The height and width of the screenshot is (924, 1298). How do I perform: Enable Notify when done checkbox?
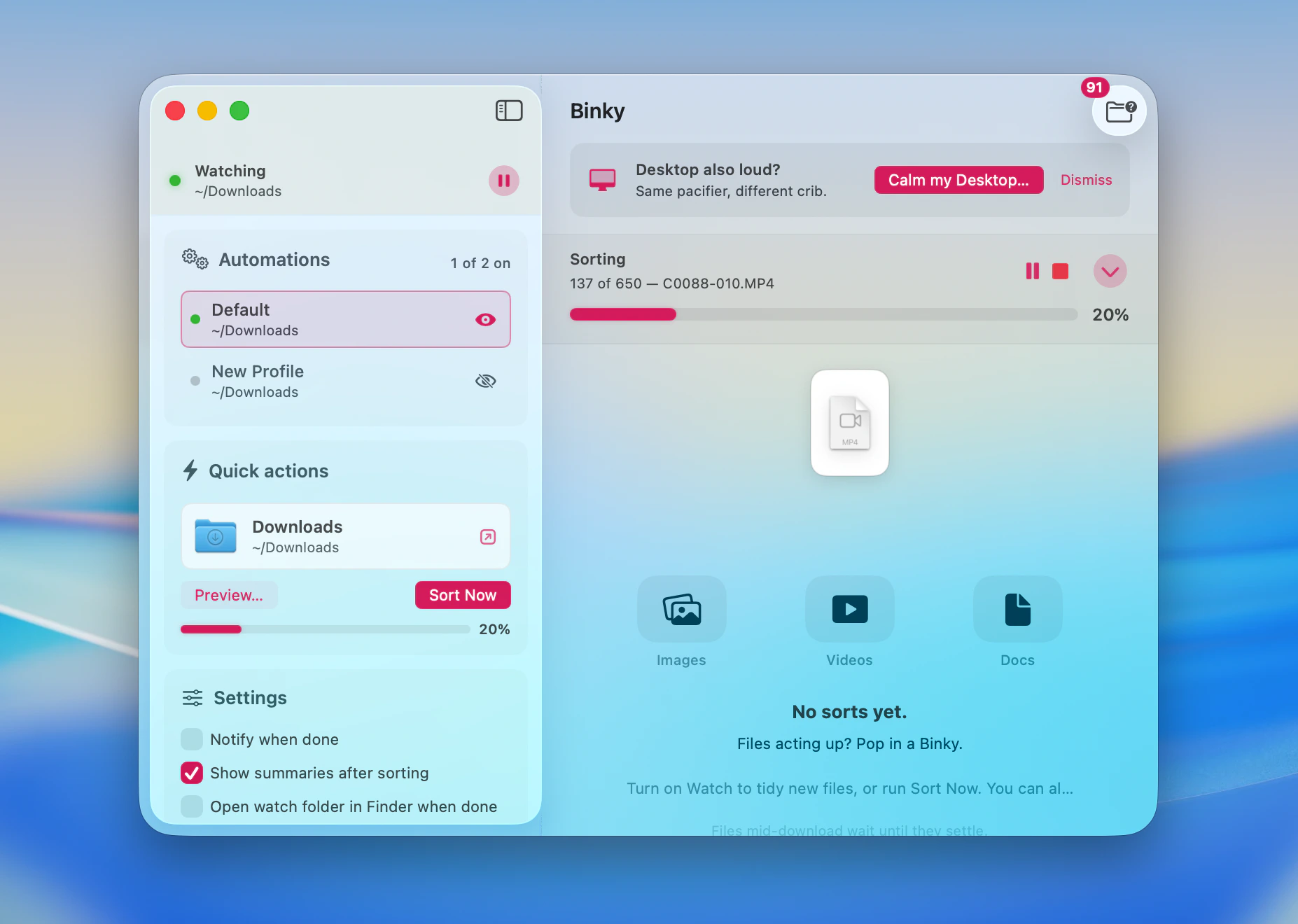coord(192,739)
